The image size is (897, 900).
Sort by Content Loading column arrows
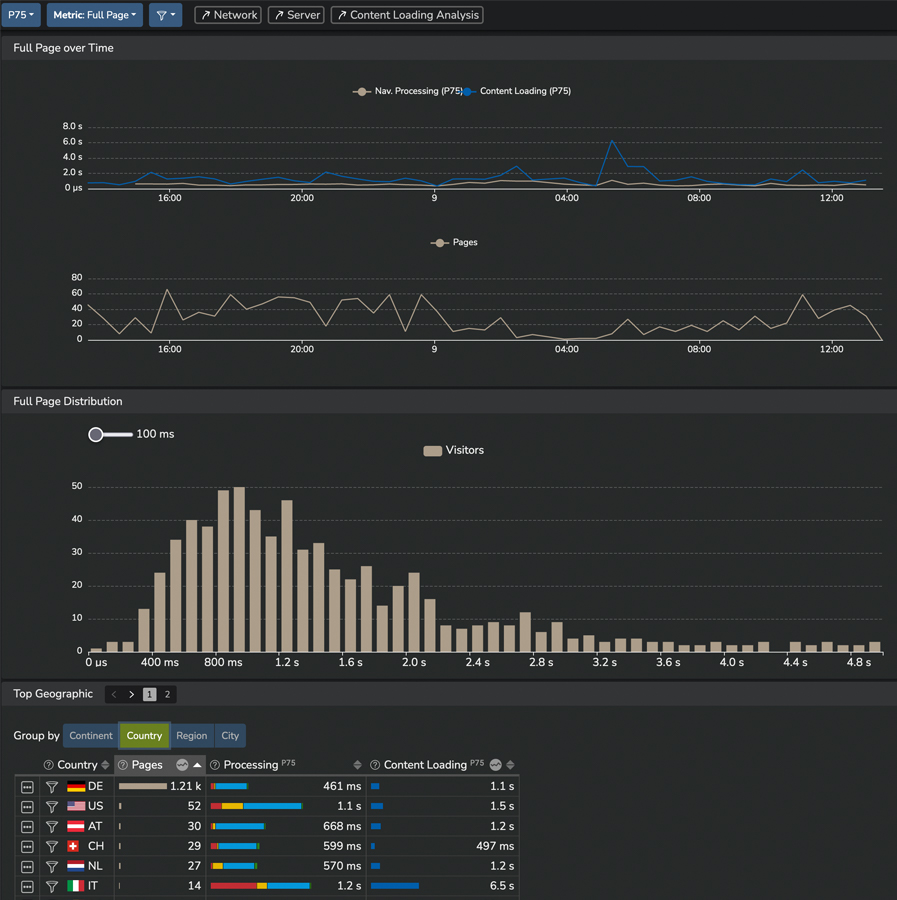(510, 765)
